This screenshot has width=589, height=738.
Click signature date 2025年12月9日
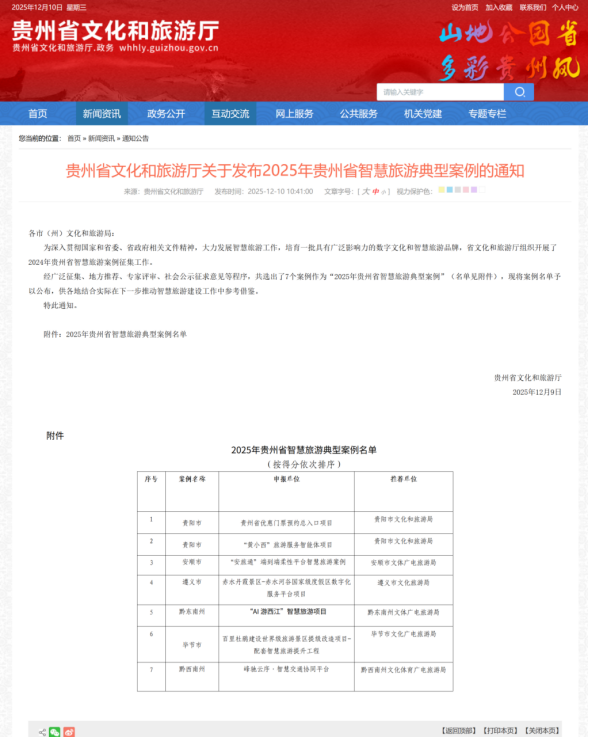coord(537,392)
